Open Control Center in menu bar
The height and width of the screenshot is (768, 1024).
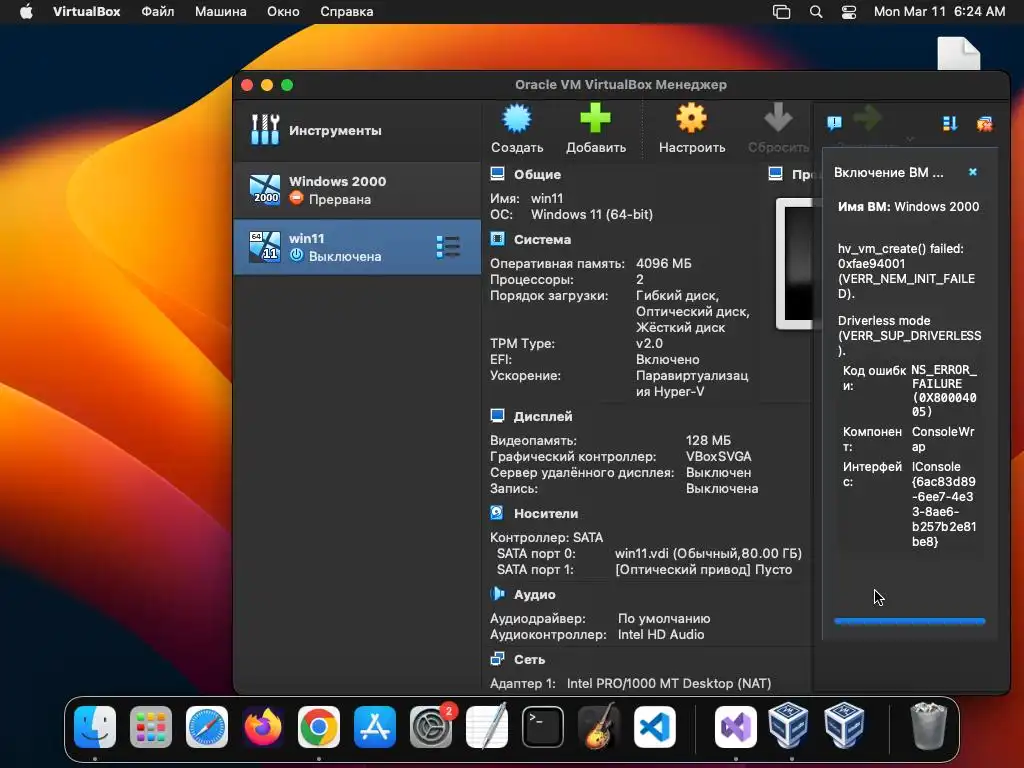(848, 12)
